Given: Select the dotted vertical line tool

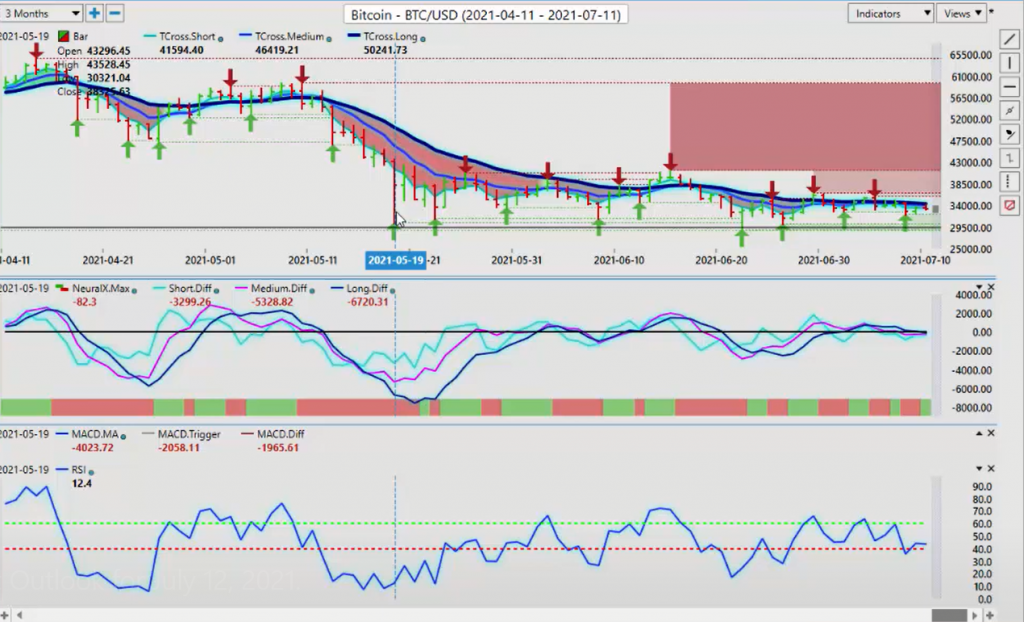Looking at the screenshot, I should (1010, 182).
